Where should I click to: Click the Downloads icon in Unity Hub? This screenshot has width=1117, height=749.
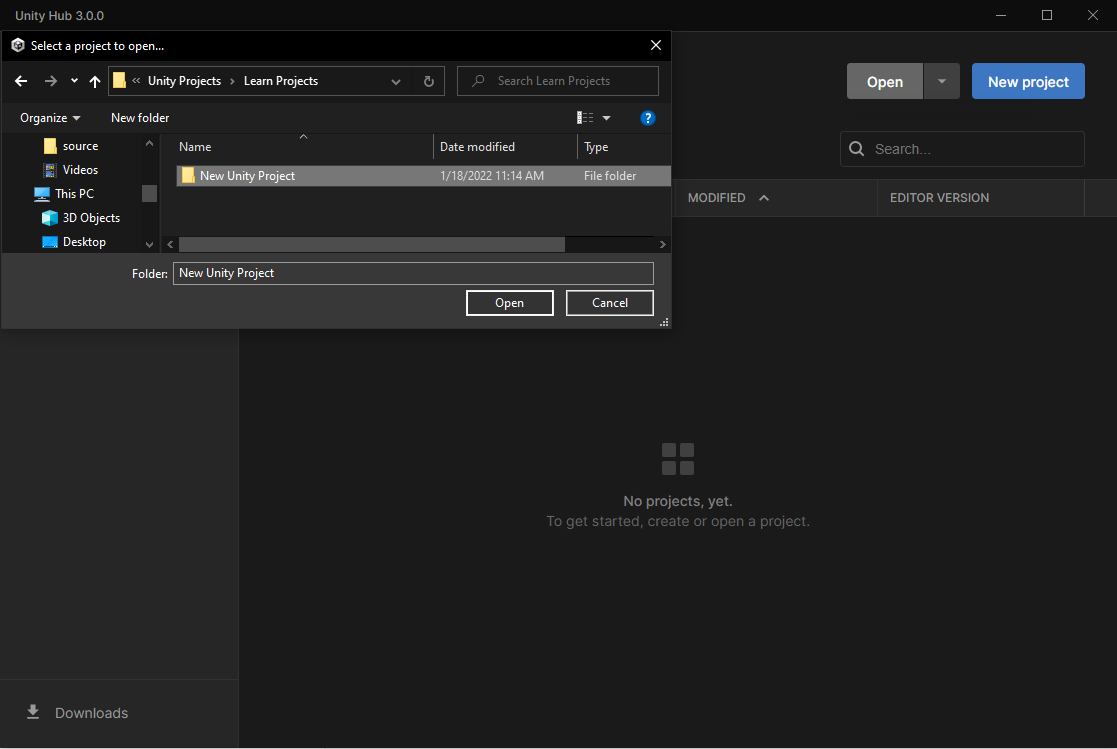[33, 712]
